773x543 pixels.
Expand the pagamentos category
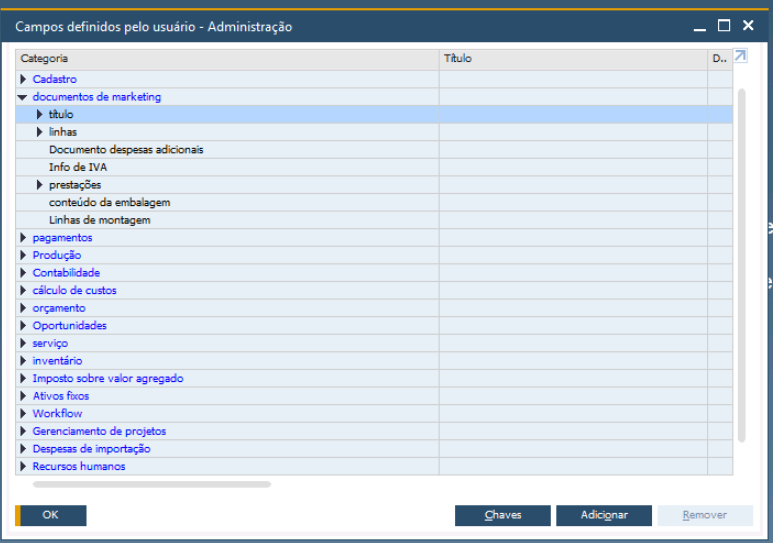[23, 238]
